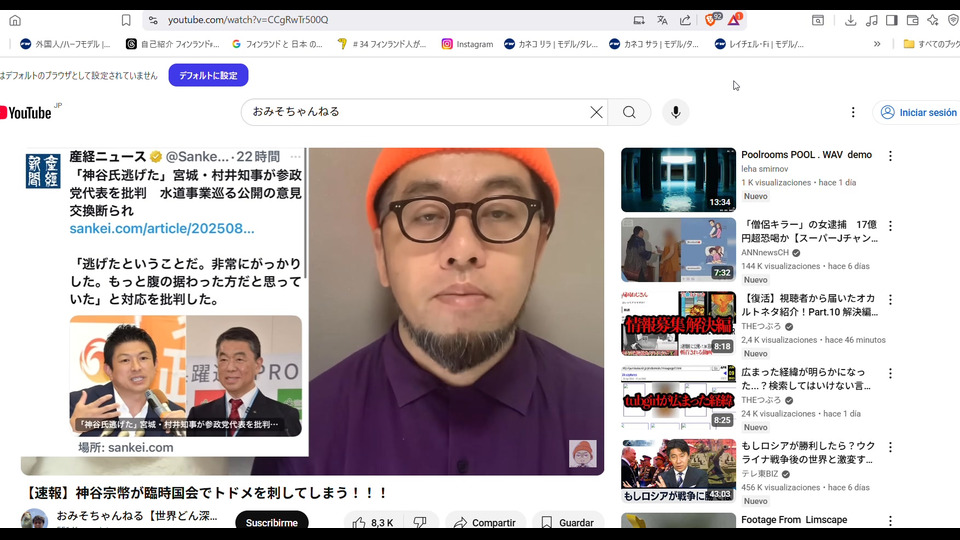This screenshot has width=960, height=540.
Task: Clear the search text with the X
Action: click(x=596, y=112)
